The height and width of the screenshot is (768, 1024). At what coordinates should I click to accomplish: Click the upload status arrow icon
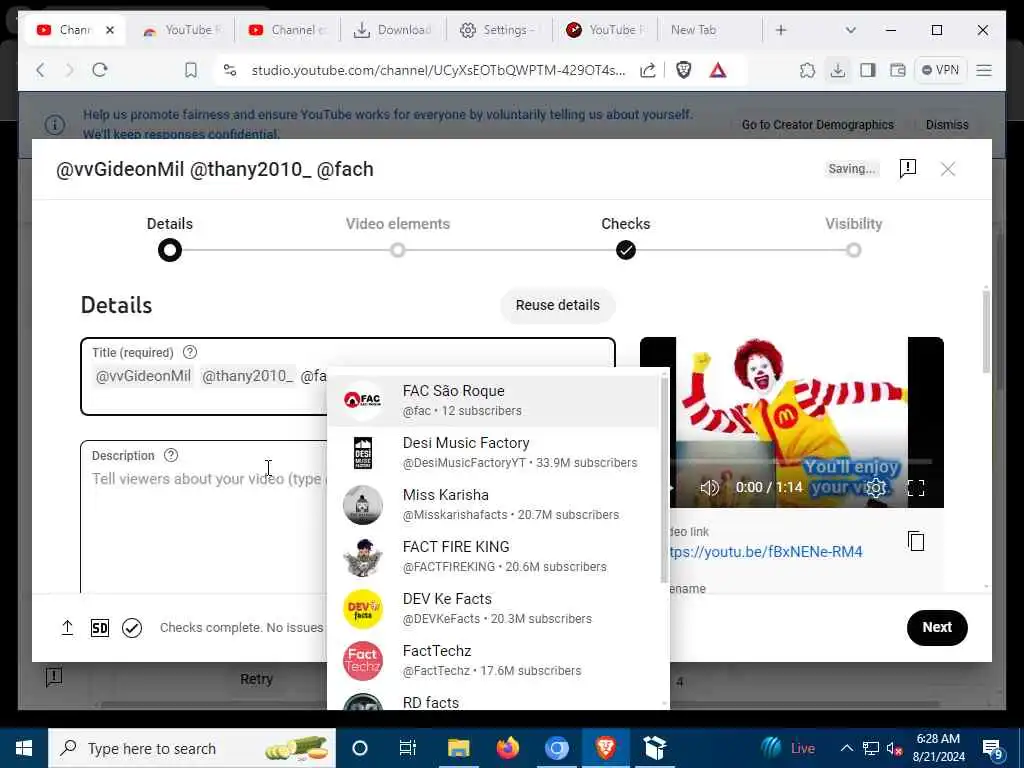67,628
